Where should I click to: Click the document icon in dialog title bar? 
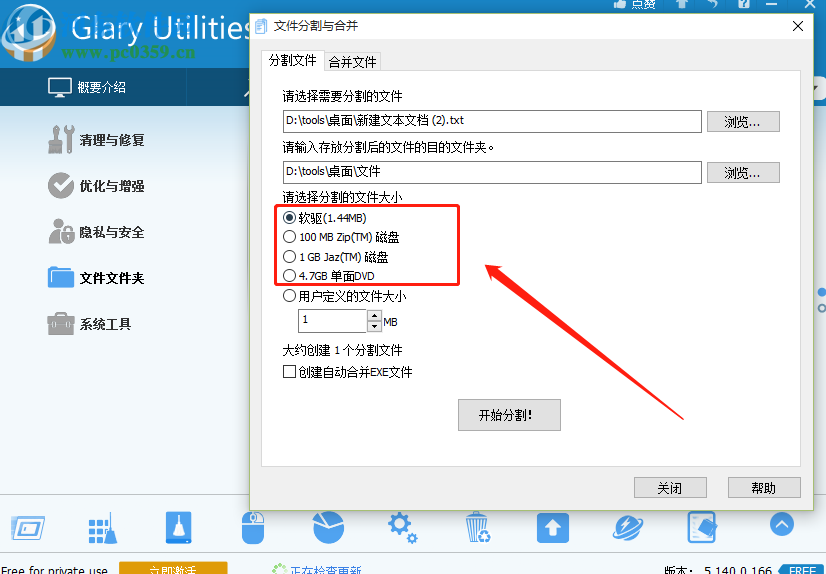point(261,26)
